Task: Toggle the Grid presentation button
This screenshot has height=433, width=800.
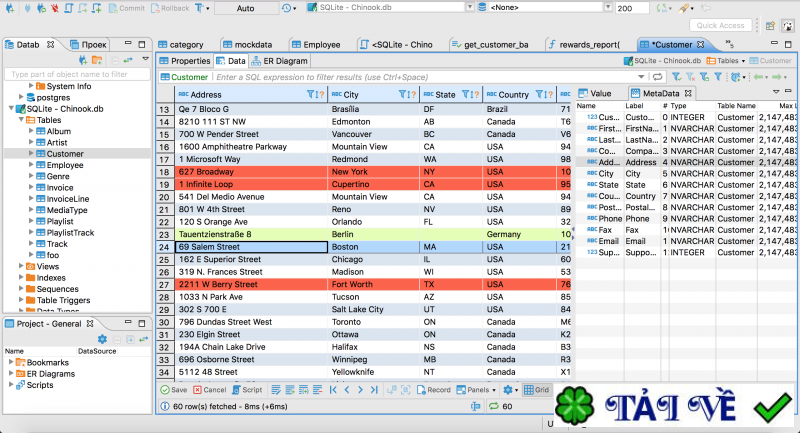Action: [537, 389]
